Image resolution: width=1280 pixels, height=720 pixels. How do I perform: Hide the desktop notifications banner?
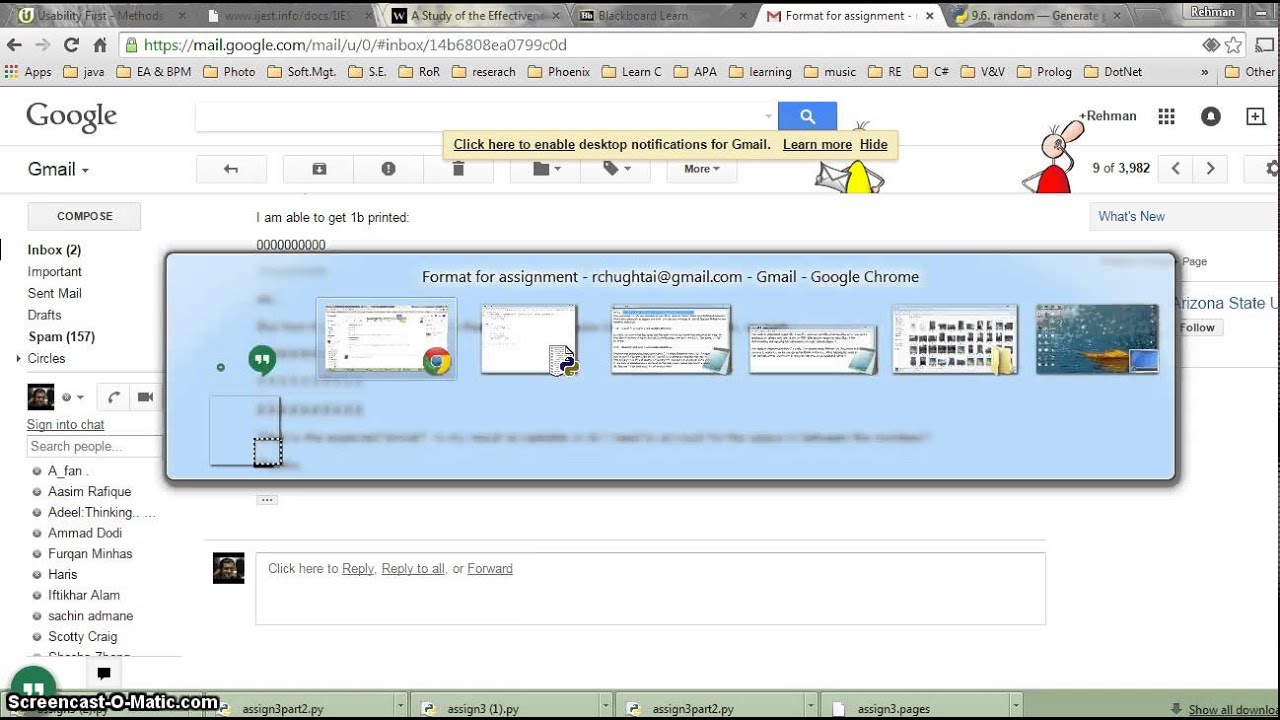pos(873,144)
